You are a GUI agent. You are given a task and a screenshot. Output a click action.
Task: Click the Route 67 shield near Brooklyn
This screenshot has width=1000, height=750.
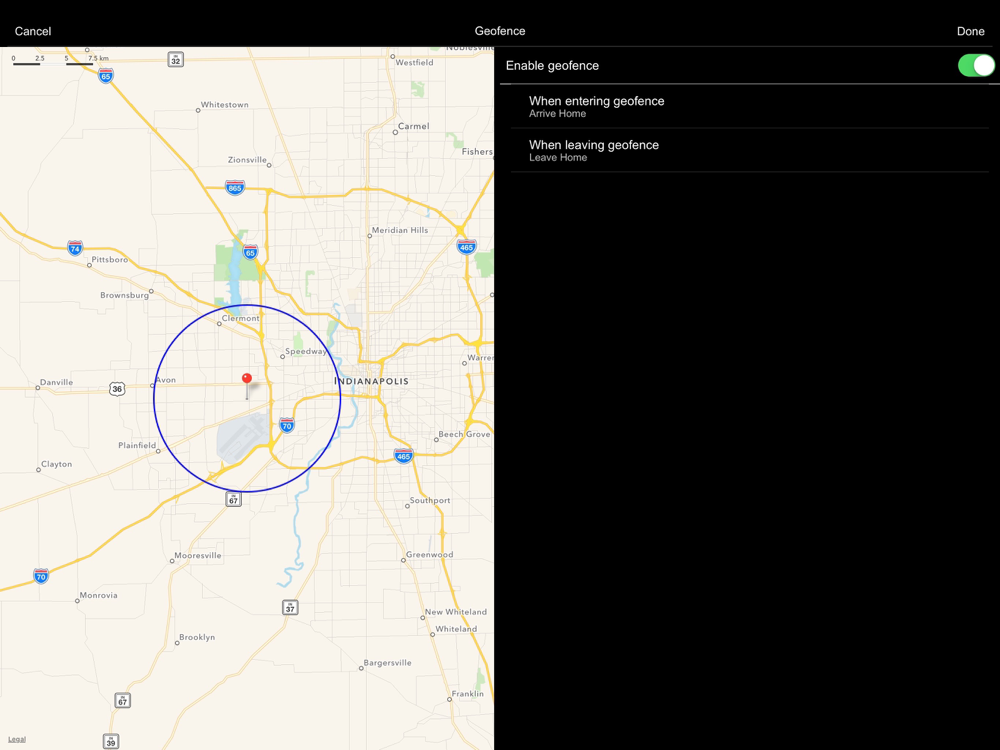pyautogui.click(x=122, y=700)
